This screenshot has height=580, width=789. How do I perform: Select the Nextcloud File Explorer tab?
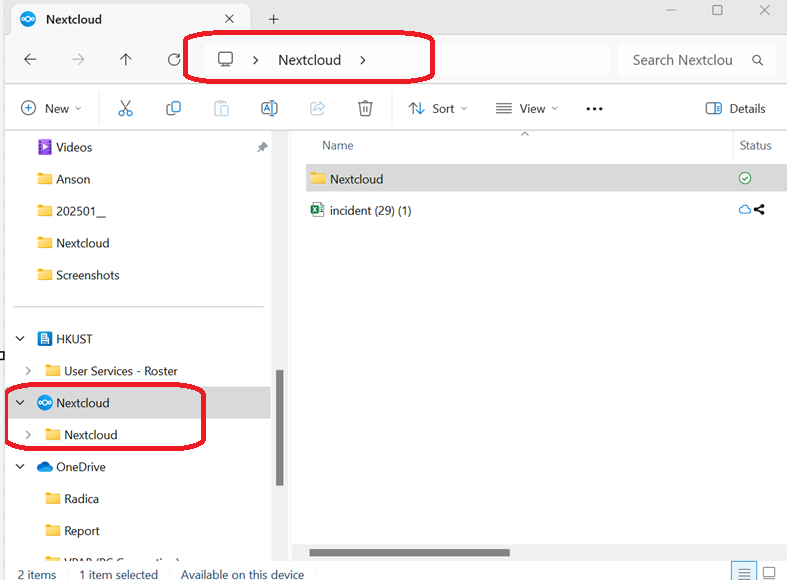coord(130,19)
